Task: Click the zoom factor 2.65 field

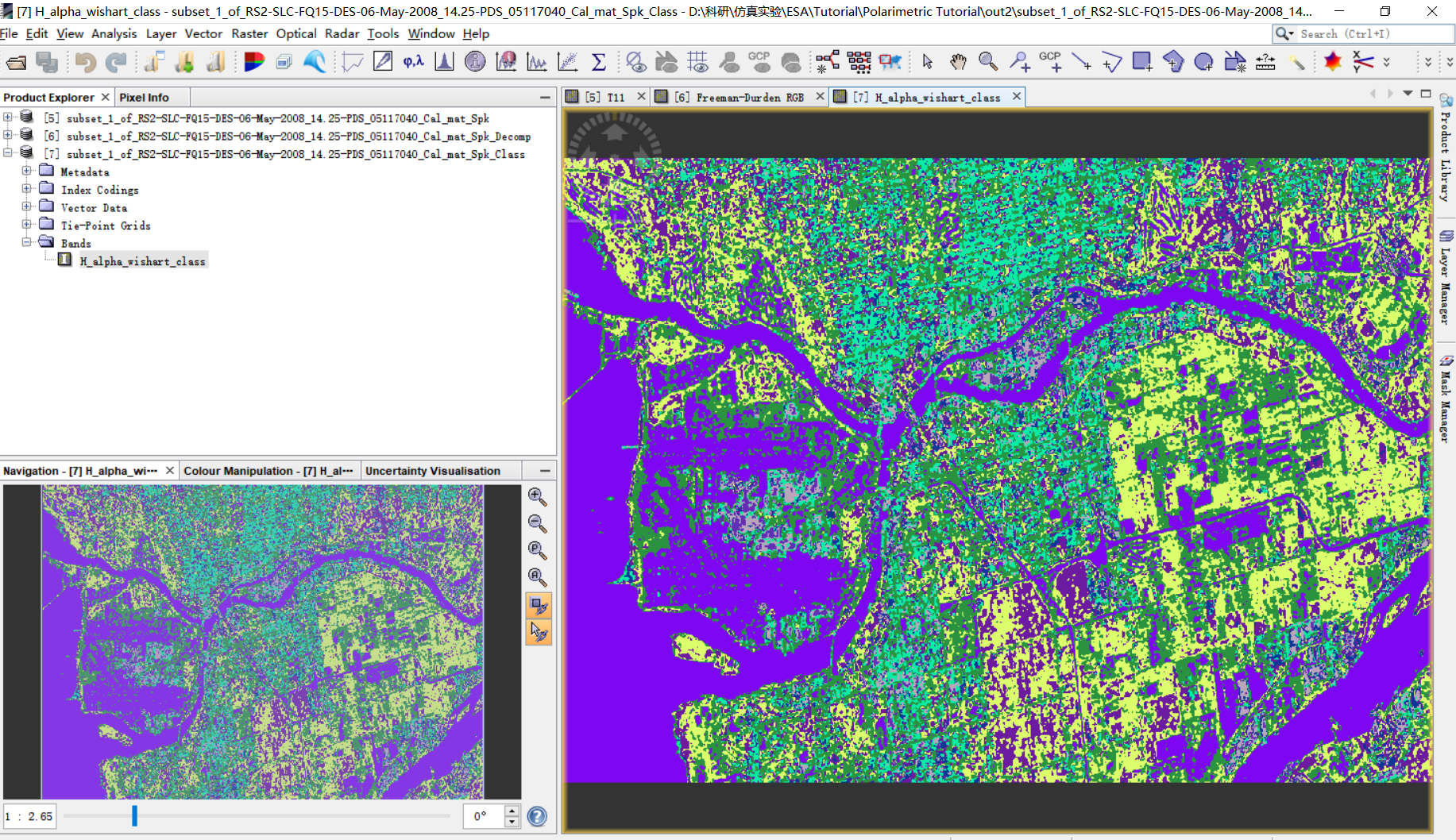Action: tap(29, 816)
